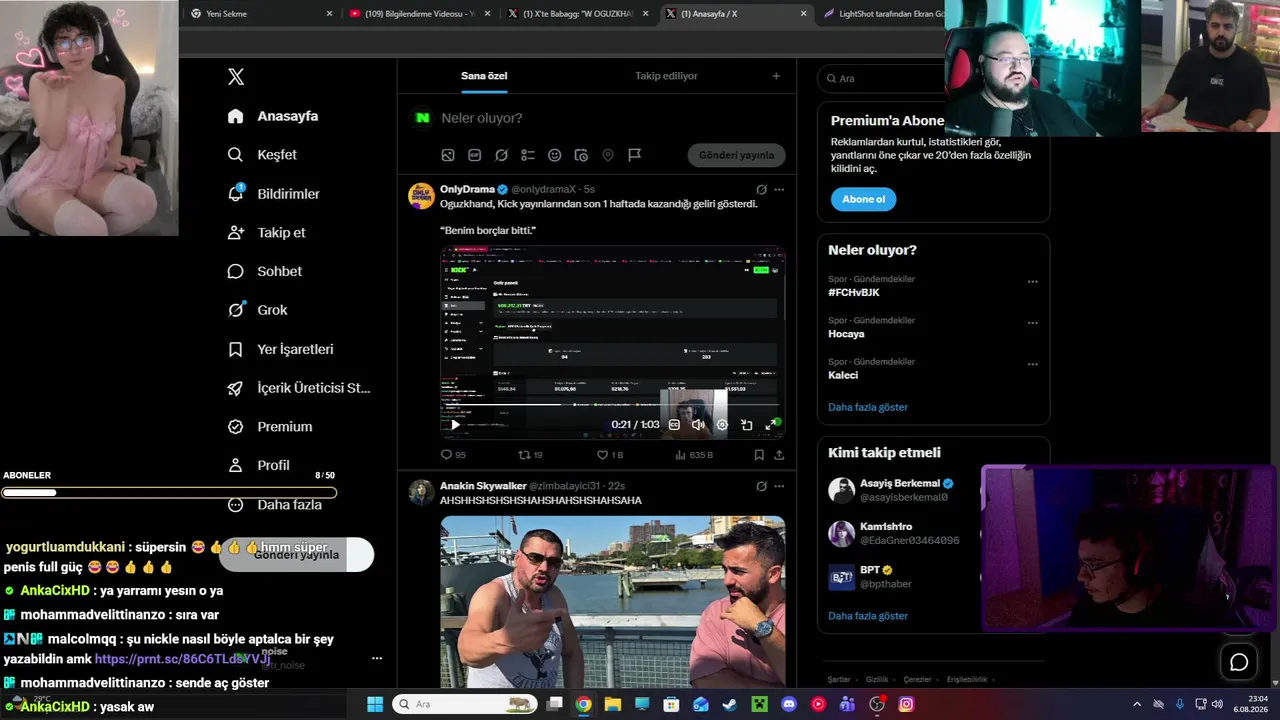
Task: Open more options on Anakin Skywalker's post
Action: click(779, 486)
